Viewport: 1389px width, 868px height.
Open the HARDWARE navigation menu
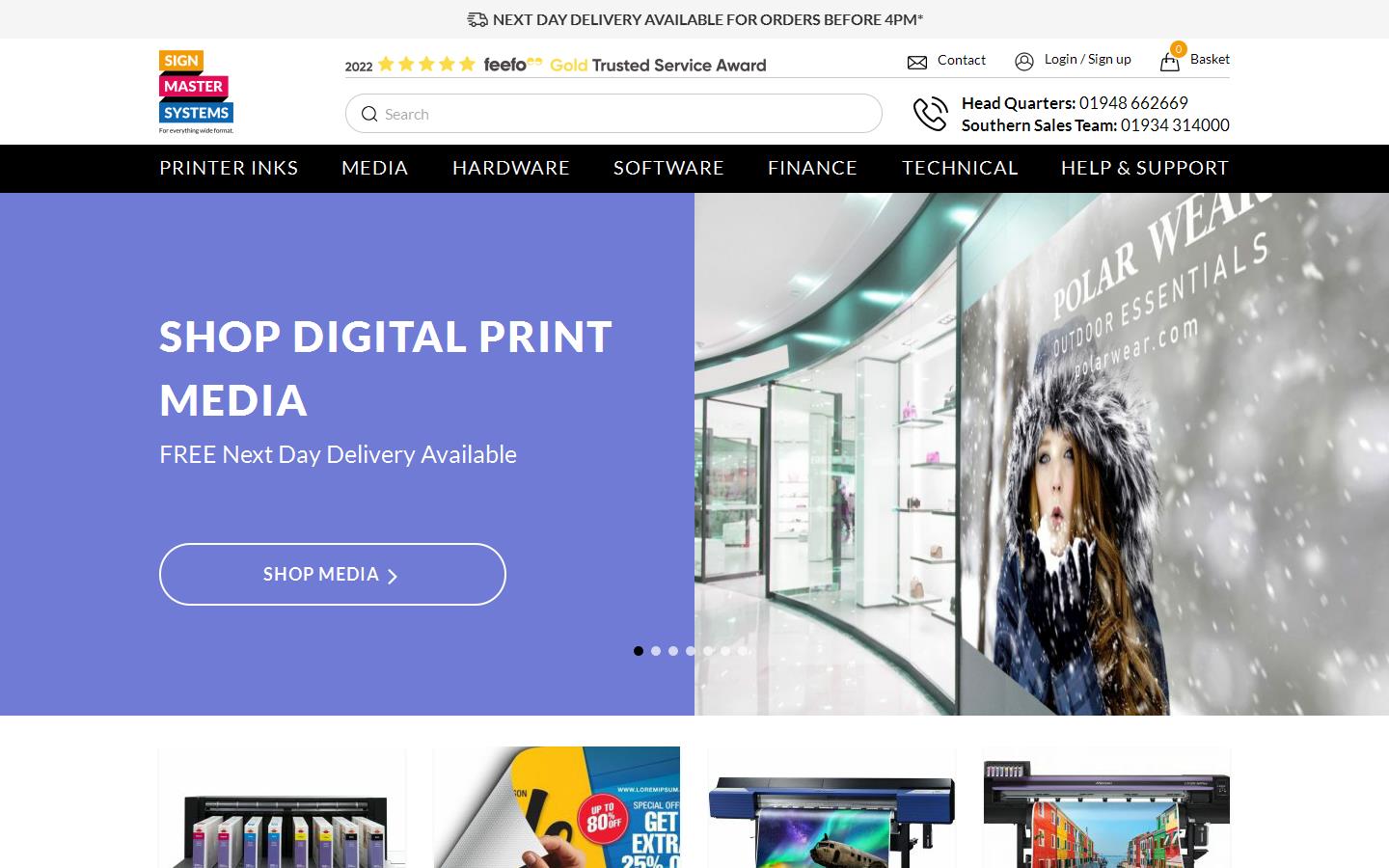point(511,169)
